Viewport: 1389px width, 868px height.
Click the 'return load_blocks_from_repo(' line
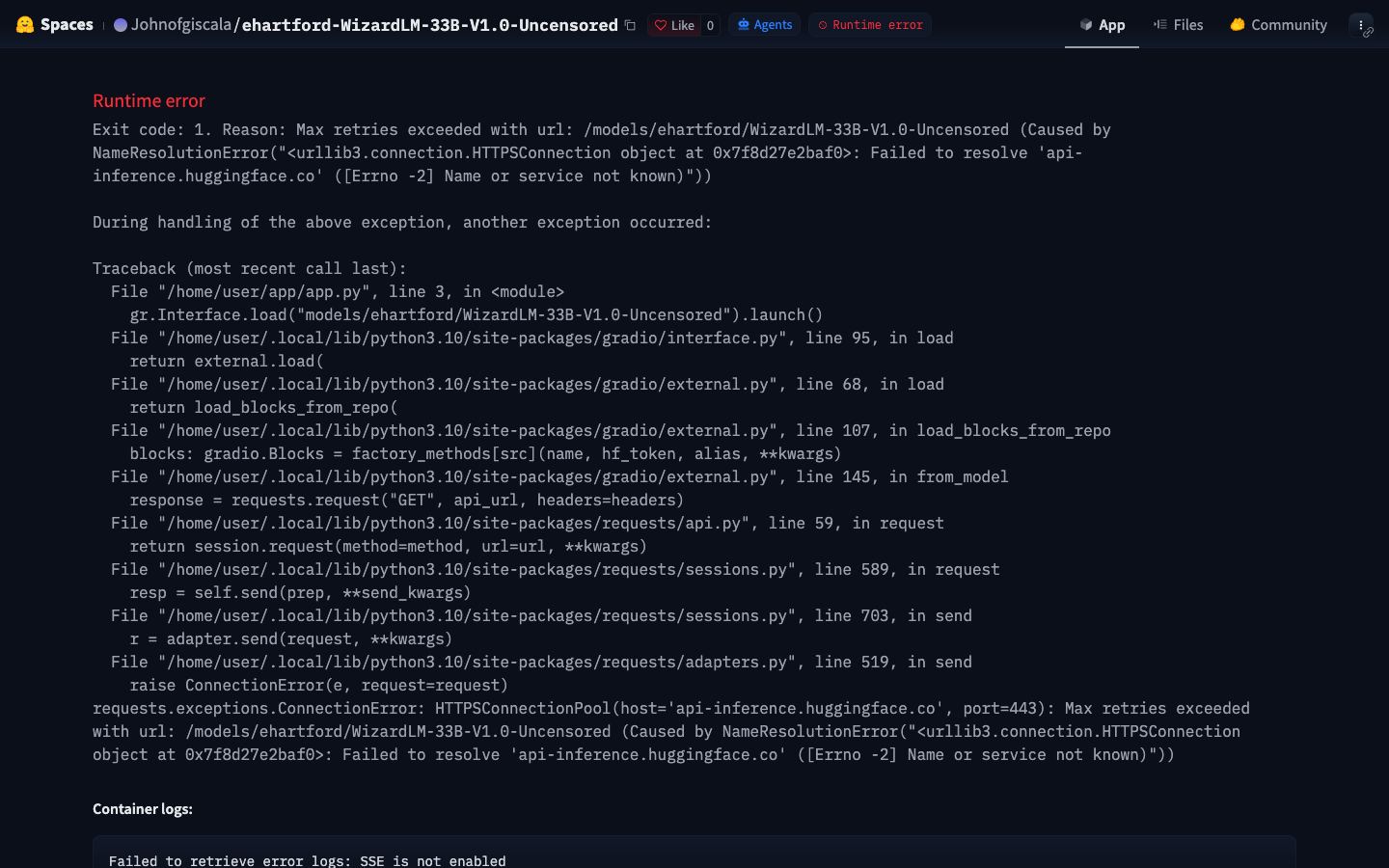[263, 407]
